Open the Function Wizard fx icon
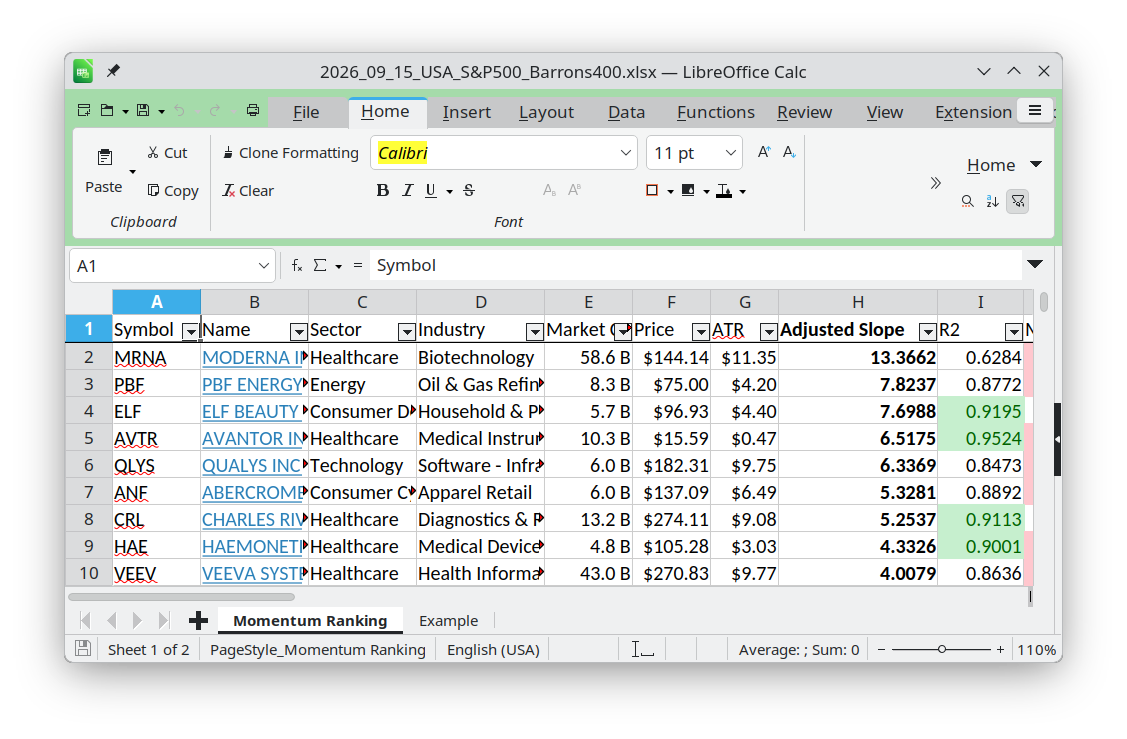 [297, 265]
